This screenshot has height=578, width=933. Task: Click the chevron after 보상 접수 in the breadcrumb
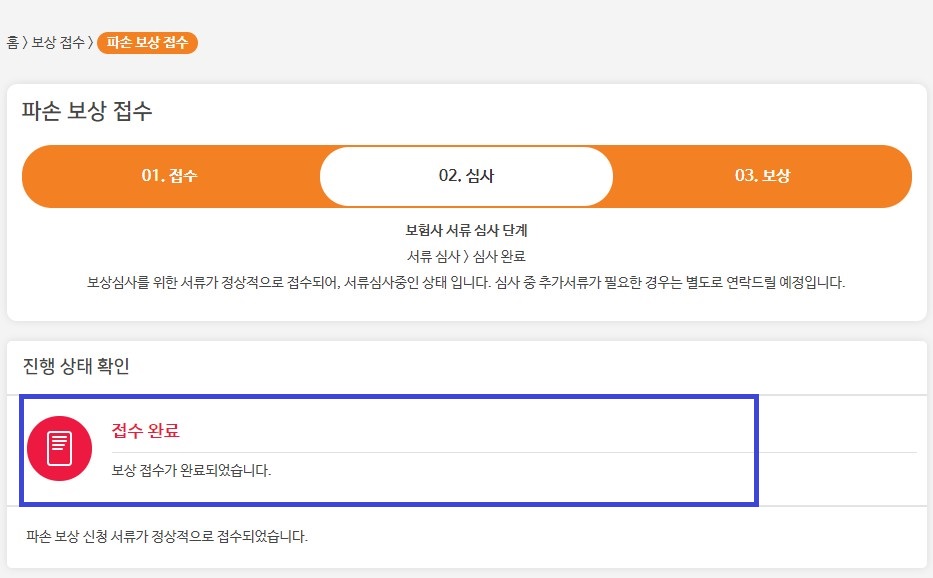point(90,42)
